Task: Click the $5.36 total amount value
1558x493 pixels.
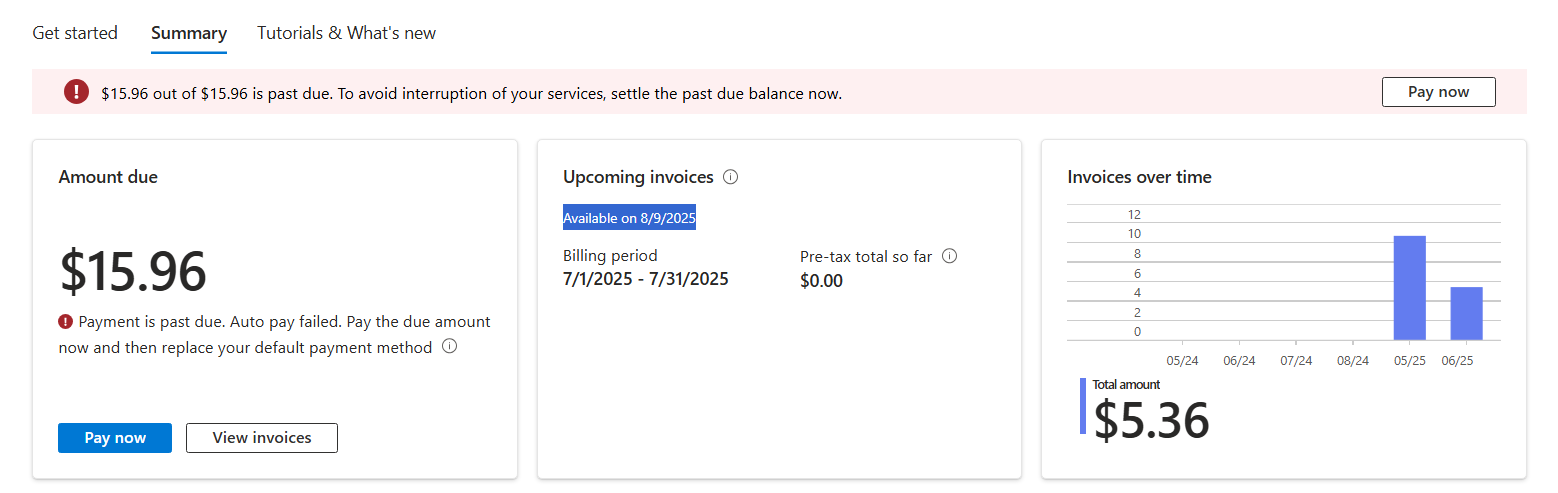Action: tap(1151, 420)
